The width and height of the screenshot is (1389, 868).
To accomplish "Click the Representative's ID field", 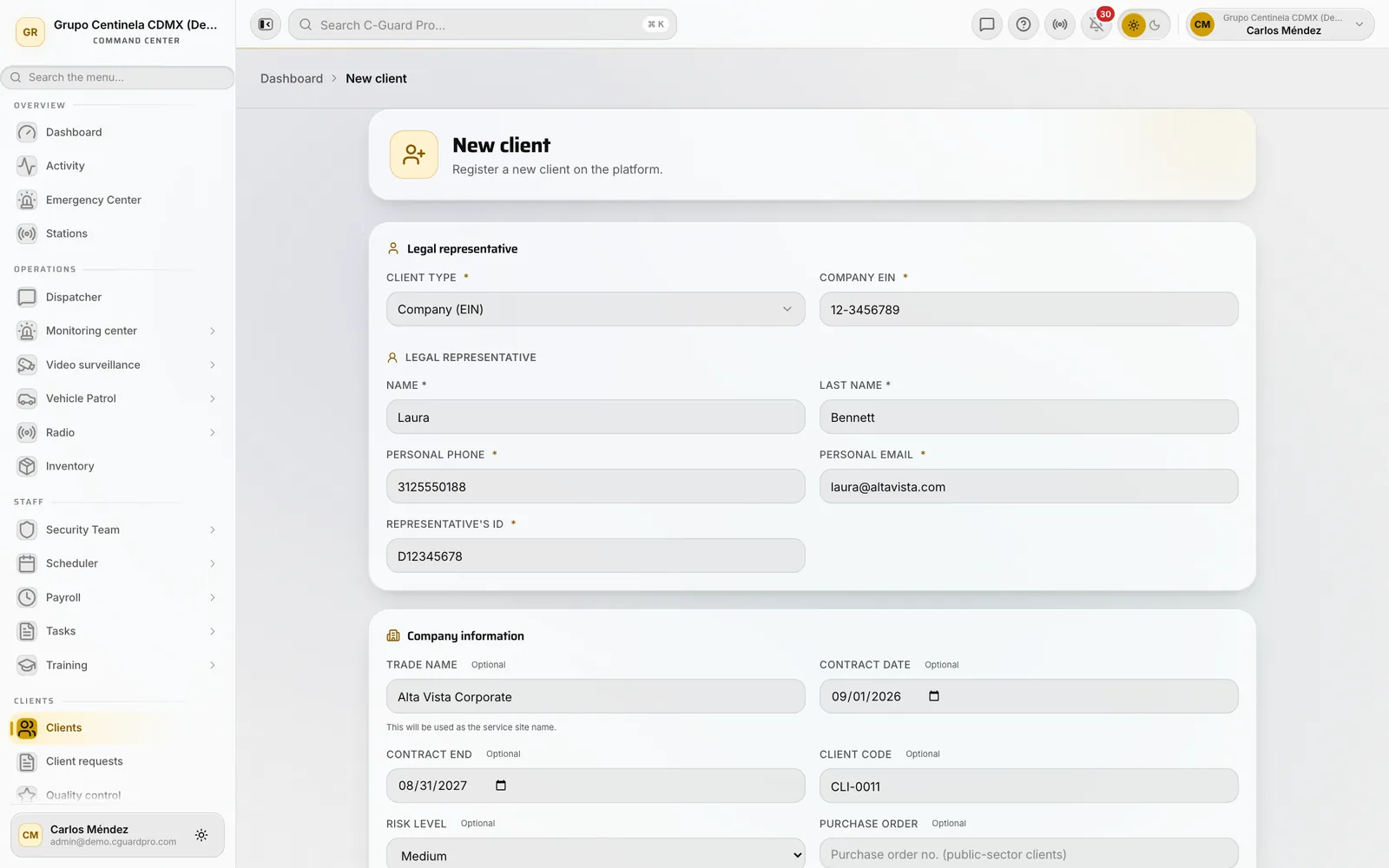I will point(596,556).
